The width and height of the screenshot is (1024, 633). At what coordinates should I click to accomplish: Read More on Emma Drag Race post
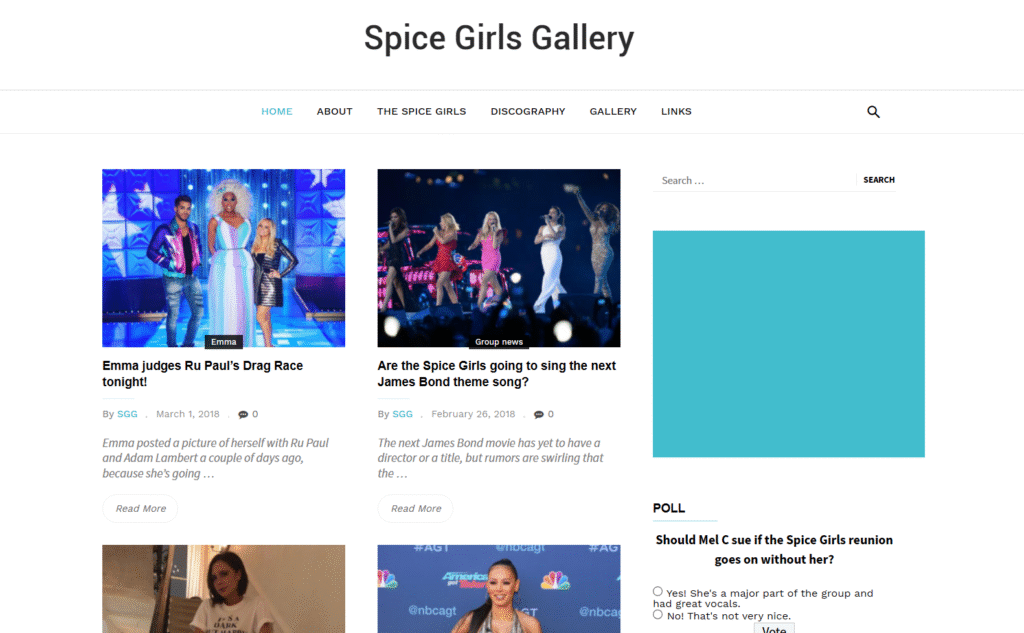[140, 508]
